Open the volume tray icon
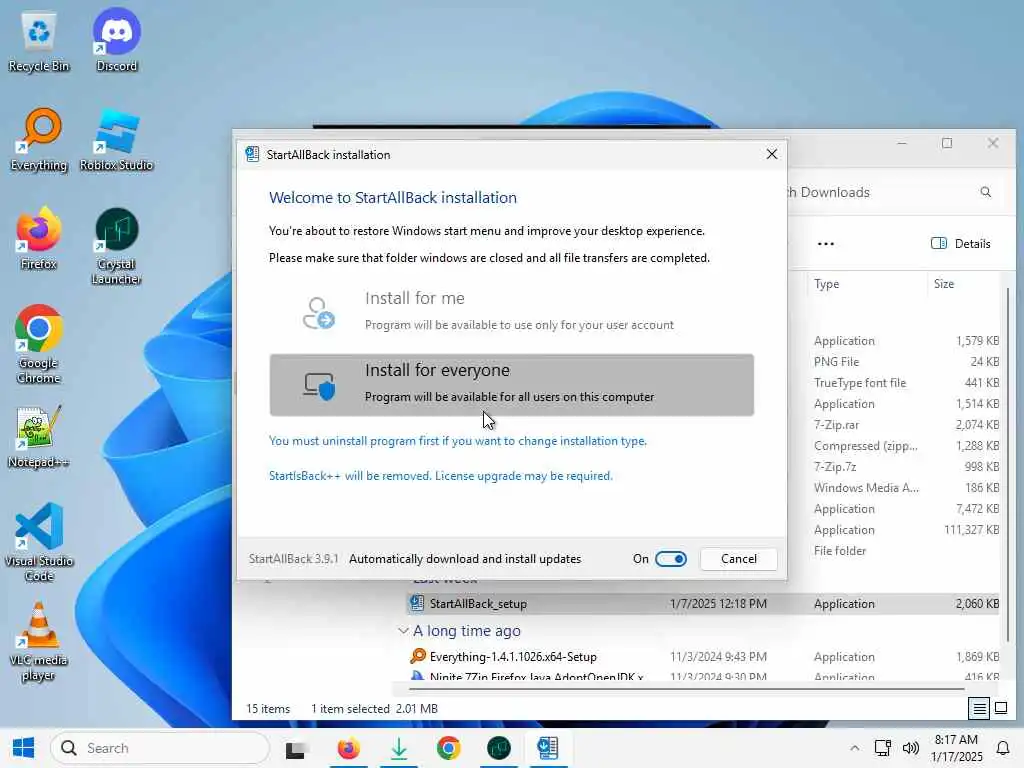 [910, 748]
